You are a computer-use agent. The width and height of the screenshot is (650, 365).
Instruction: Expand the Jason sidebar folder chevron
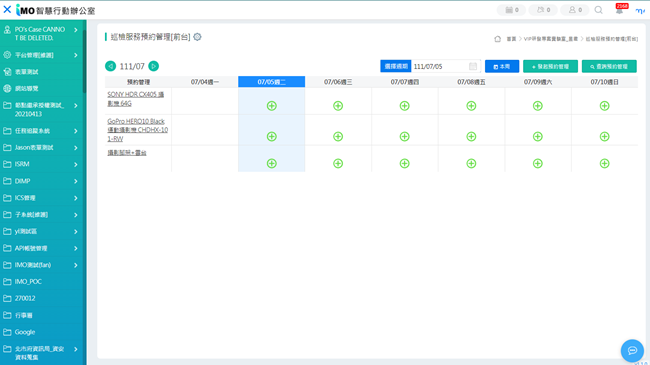76,148
